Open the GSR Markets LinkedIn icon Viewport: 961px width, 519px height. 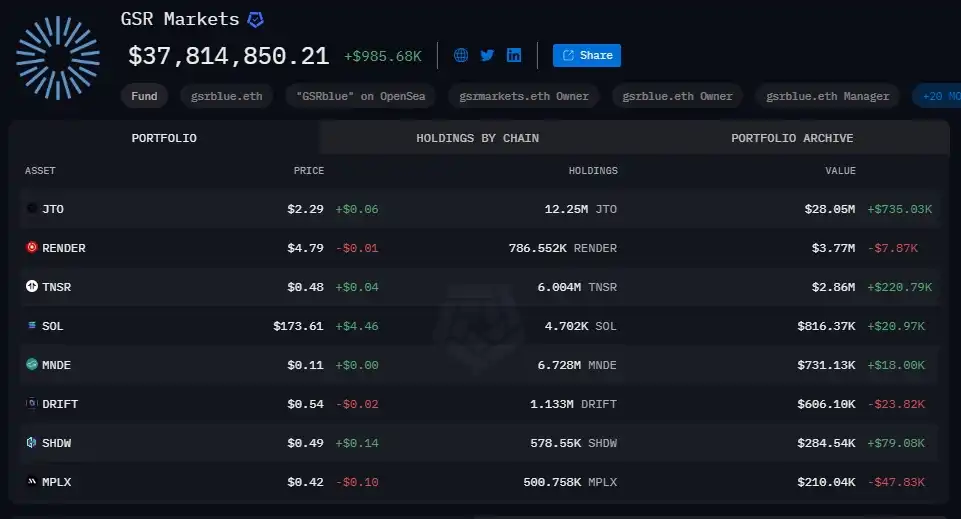pos(514,55)
